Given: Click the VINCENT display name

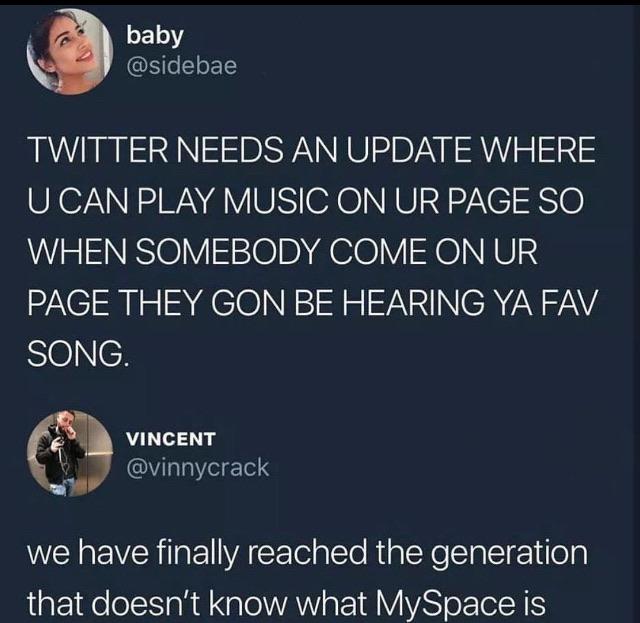Looking at the screenshot, I should [171, 439].
